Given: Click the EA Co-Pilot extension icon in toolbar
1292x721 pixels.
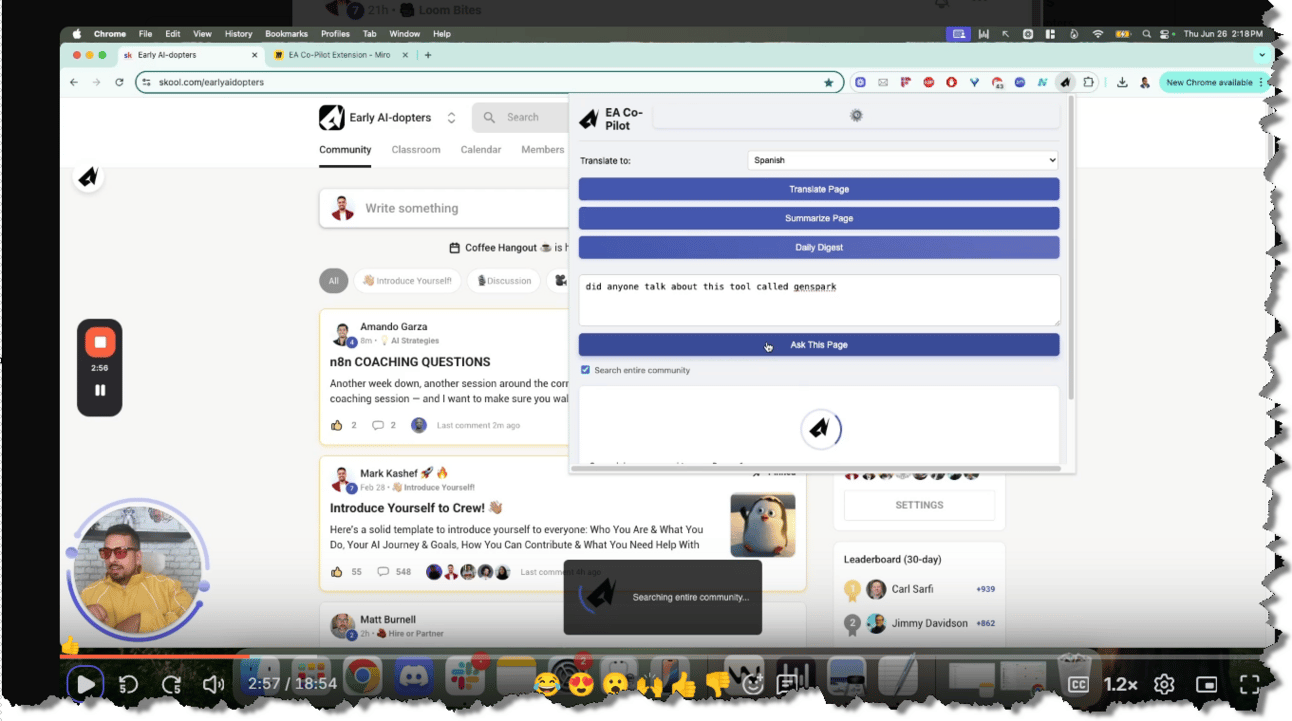Looking at the screenshot, I should (x=1066, y=82).
